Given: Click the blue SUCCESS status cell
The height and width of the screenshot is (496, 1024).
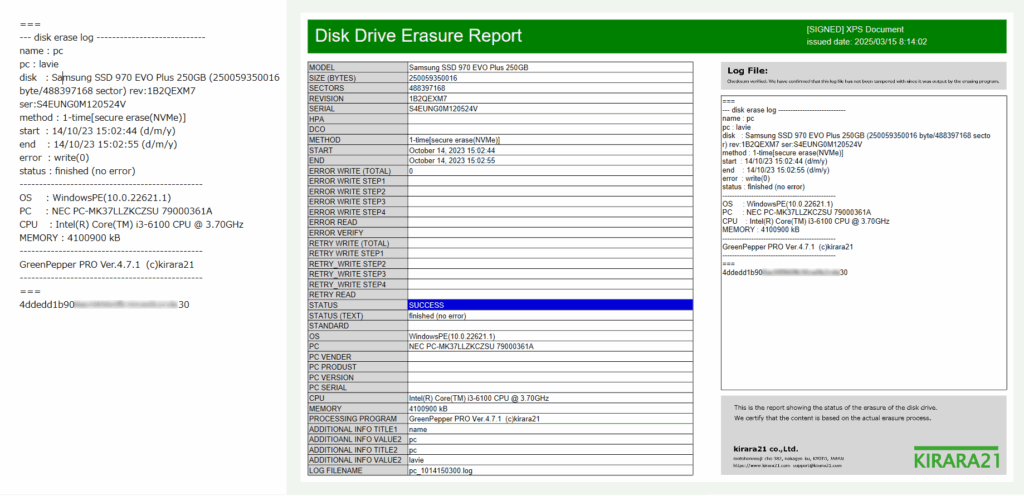Looking at the screenshot, I should tap(550, 305).
